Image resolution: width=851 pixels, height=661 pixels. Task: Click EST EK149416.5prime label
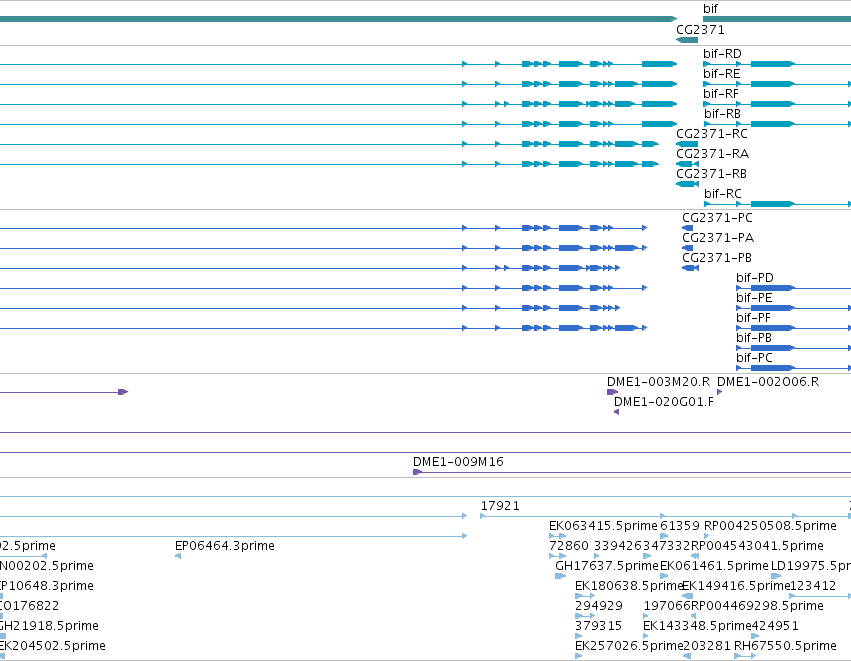(735, 586)
